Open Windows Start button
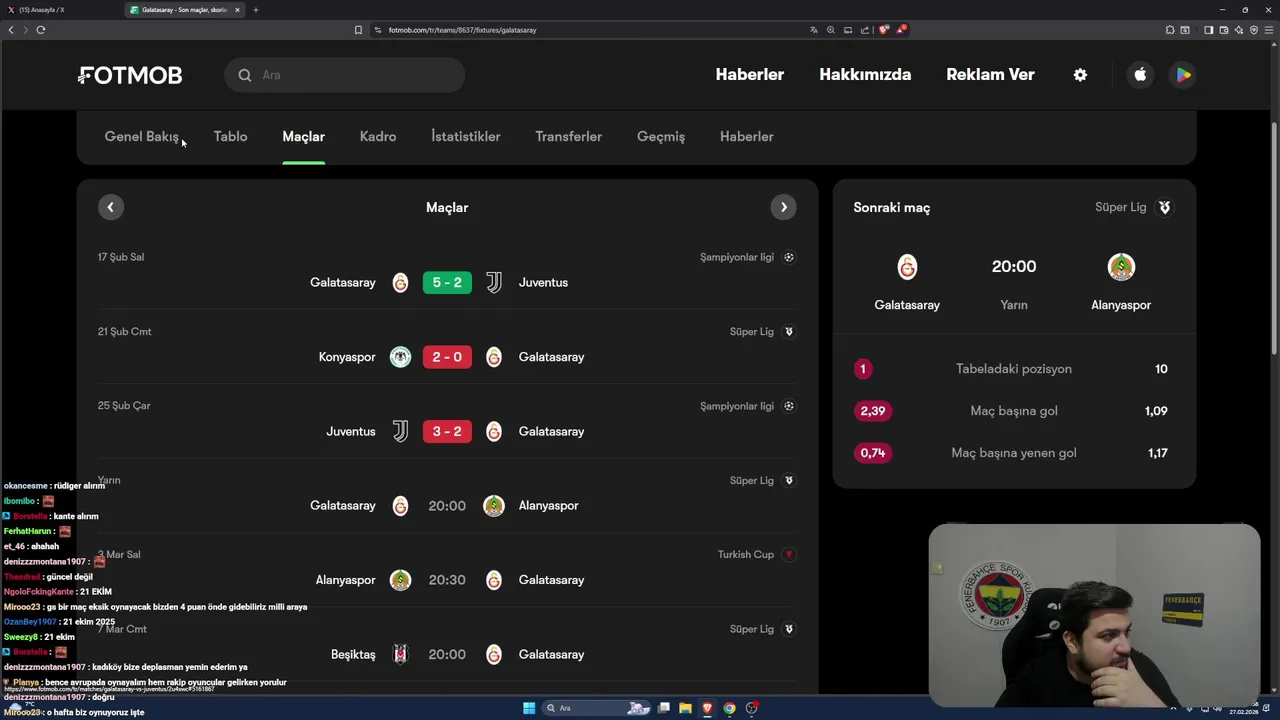The width and height of the screenshot is (1280, 720). pos(529,708)
